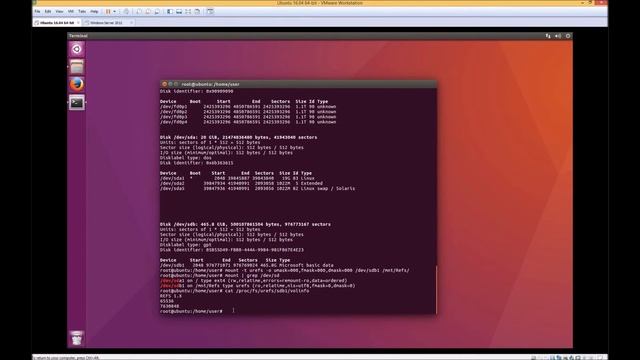Select the Ubuntu 16.04 64-bit tab

(x=57, y=23)
